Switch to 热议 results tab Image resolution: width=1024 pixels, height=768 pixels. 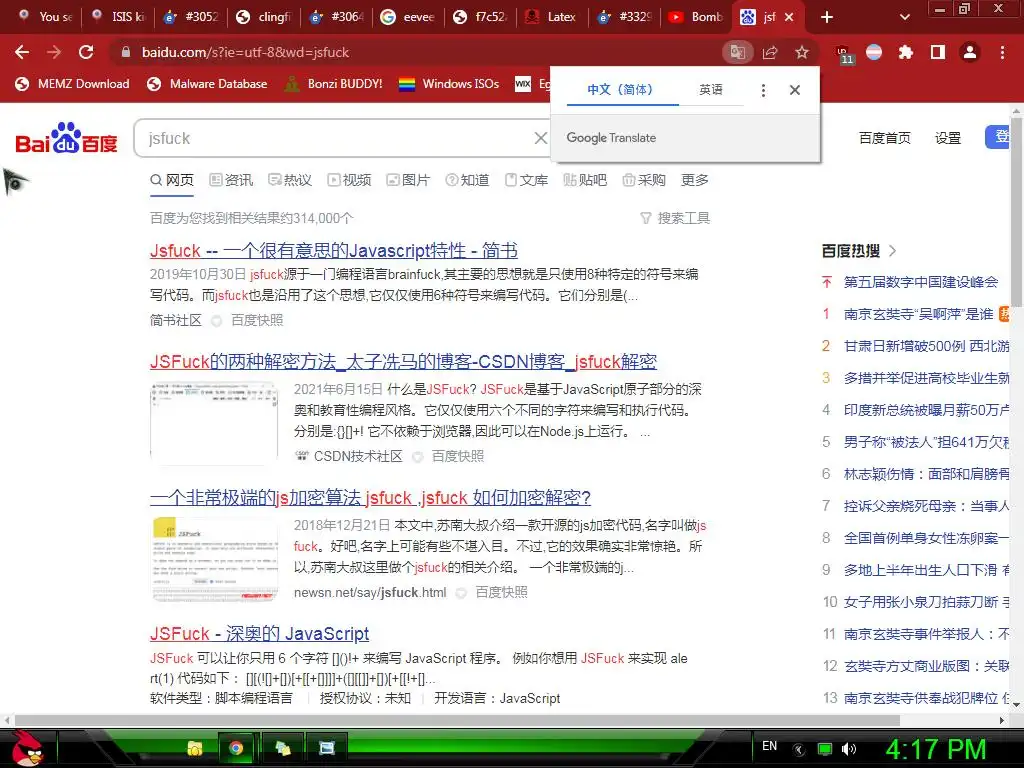[x=290, y=180]
